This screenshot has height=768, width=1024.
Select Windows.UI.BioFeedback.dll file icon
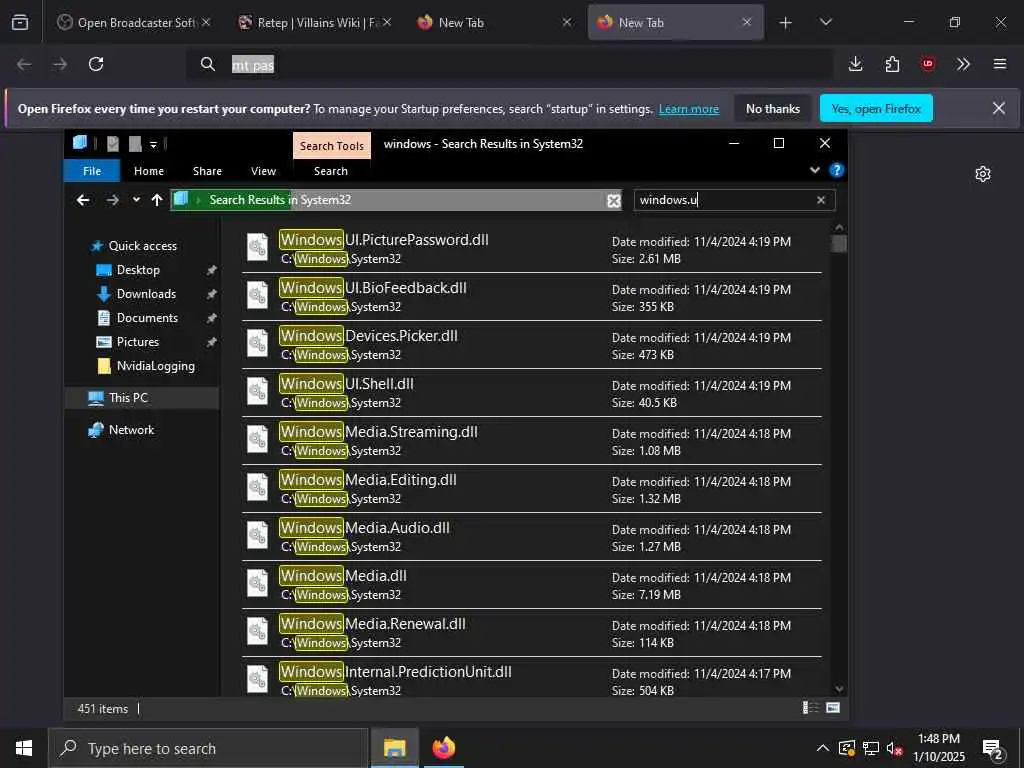point(257,295)
